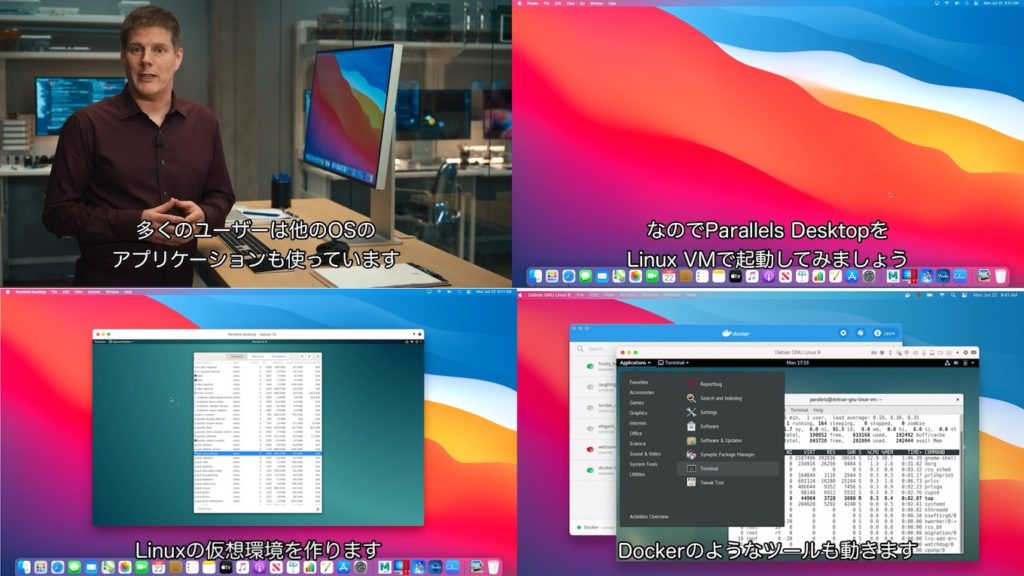Open the Calendar icon in top-right frame's Dock

669,276
